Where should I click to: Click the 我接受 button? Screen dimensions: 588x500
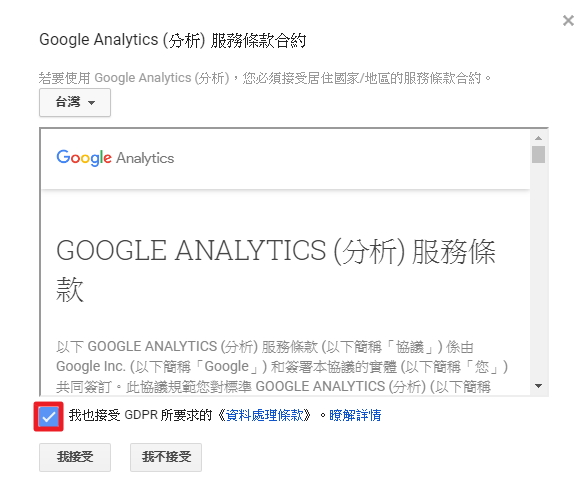[x=75, y=457]
